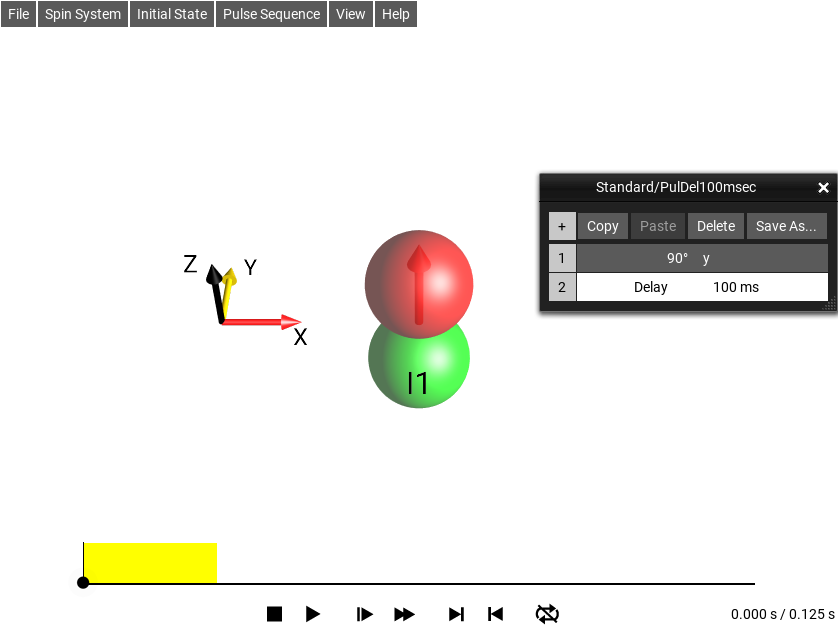838x628 pixels.
Task: Expand the Initial State menu
Action: 172,14
